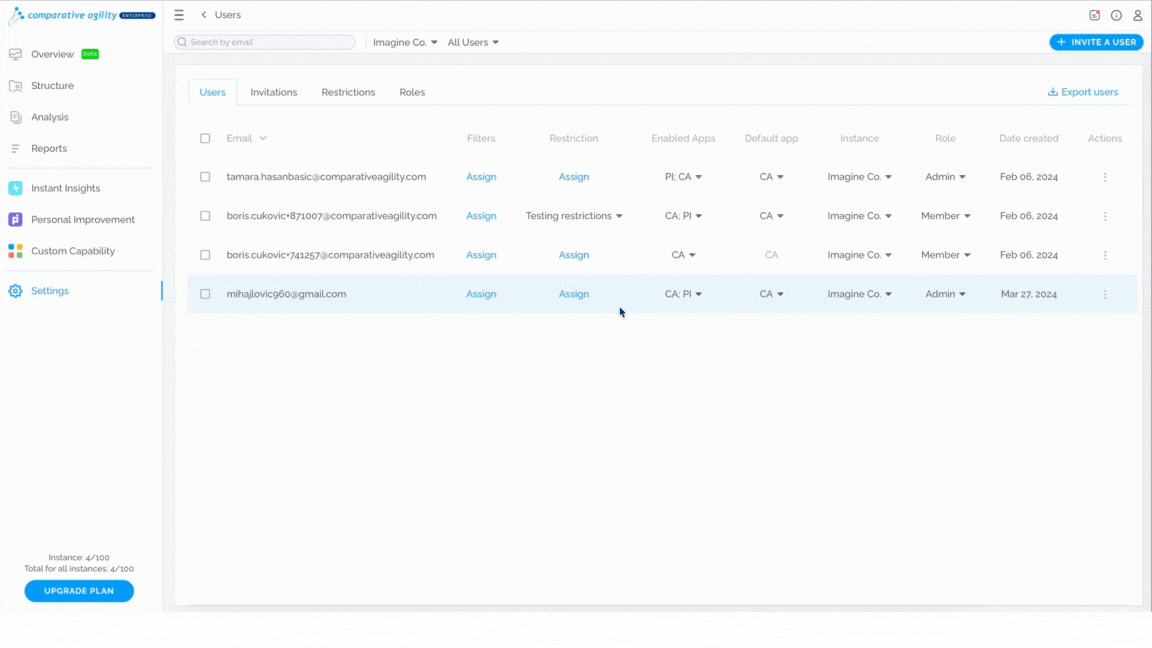Screen dimensions: 1152x648
Task: Click the Upgrade Plan button
Action: tap(79, 591)
